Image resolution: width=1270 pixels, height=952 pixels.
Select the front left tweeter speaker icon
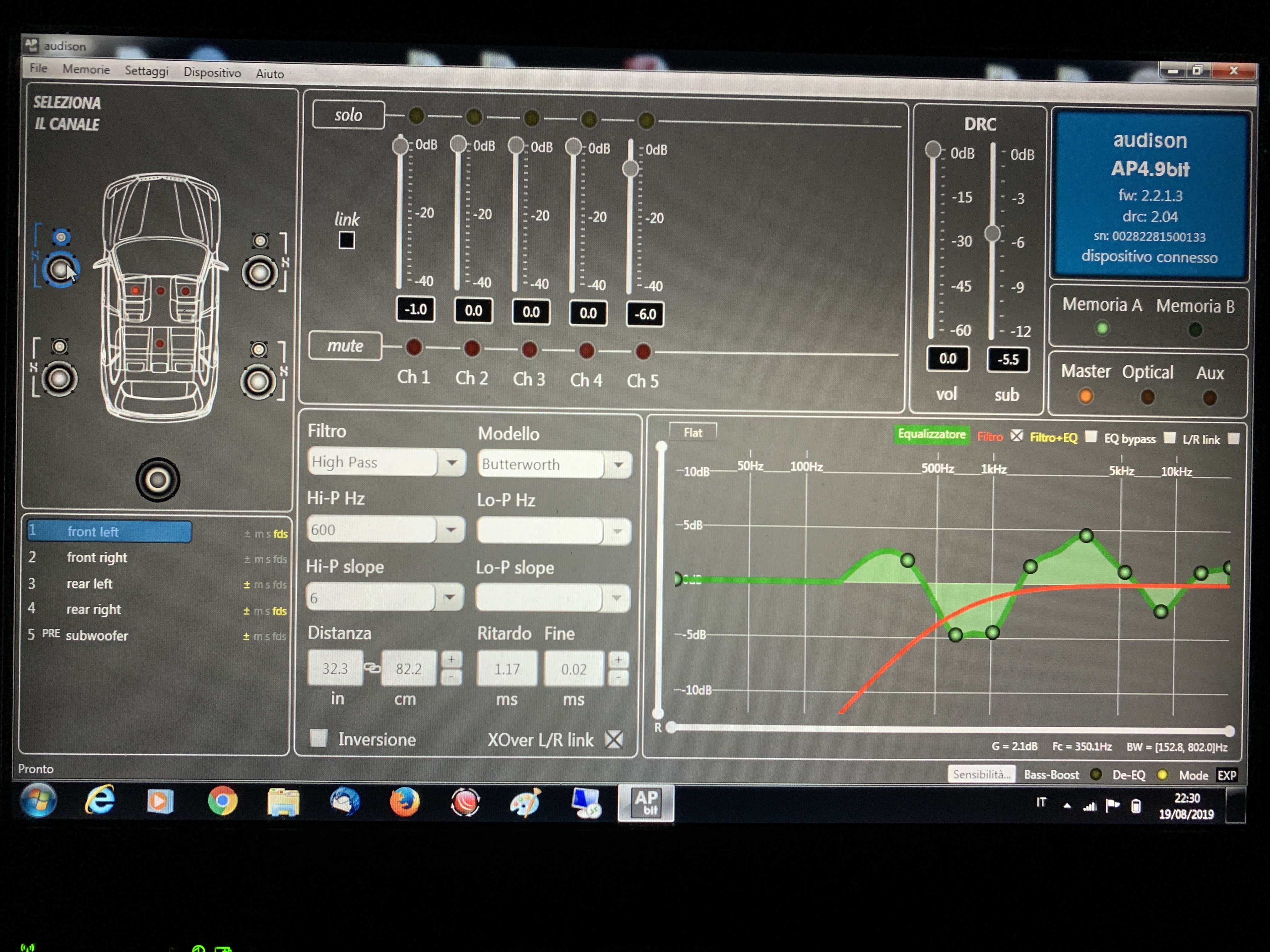tap(61, 236)
